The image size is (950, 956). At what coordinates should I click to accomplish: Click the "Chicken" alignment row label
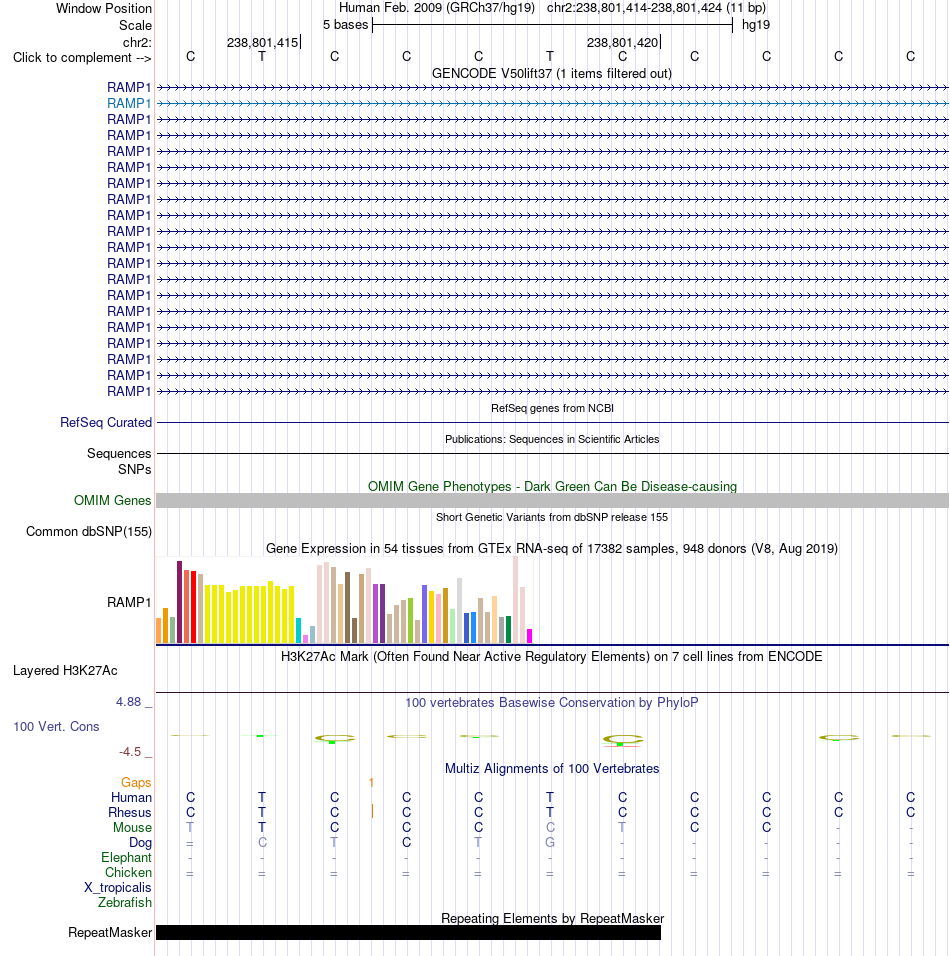tap(128, 872)
